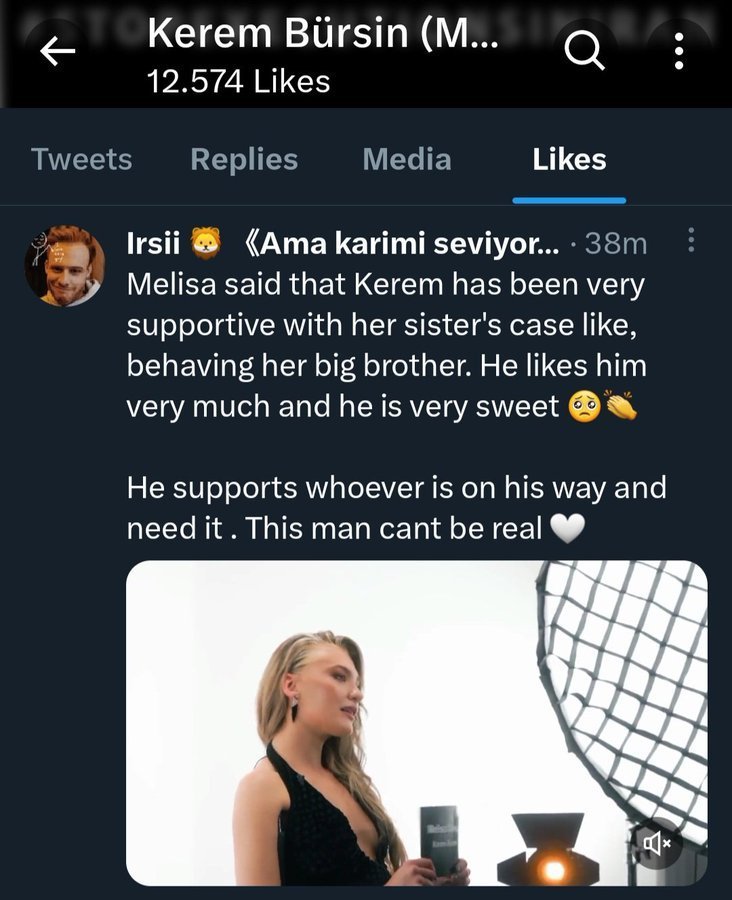732x900 pixels.
Task: Click the white heart emoji
Action: (567, 530)
